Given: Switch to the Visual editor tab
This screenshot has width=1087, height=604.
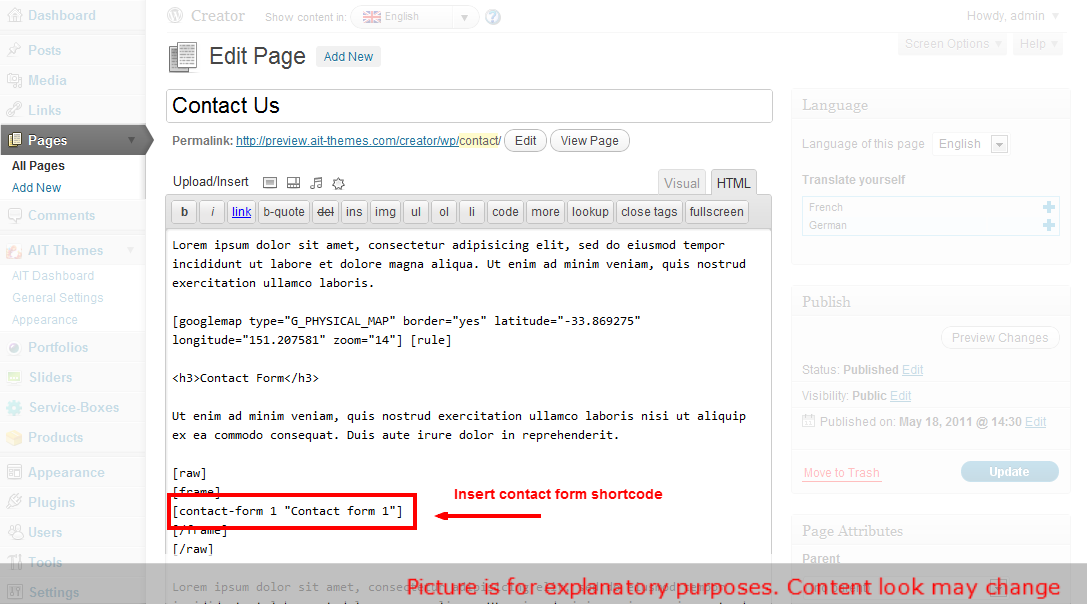Looking at the screenshot, I should click(x=682, y=183).
